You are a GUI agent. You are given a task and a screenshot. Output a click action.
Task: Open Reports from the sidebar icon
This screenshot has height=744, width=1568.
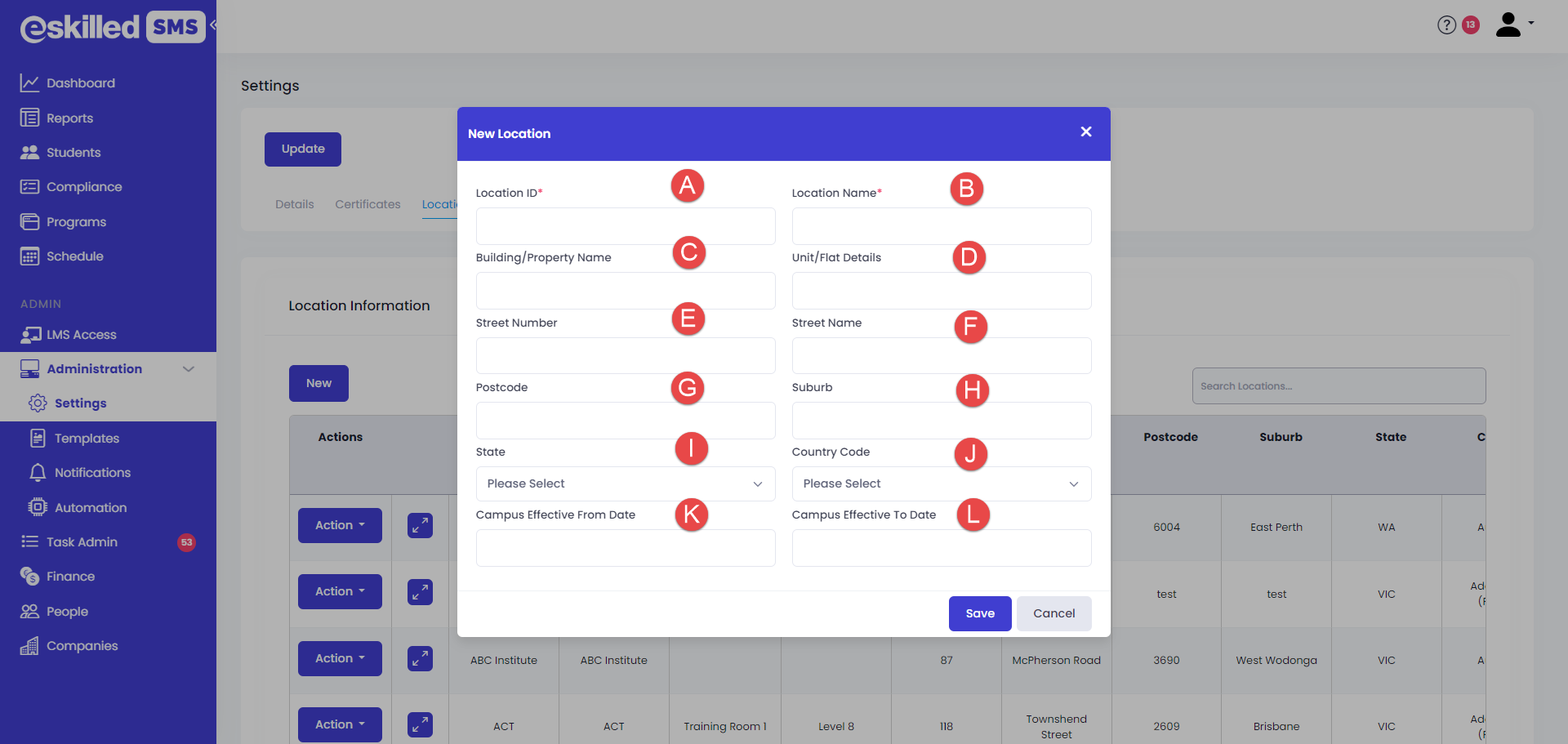(x=29, y=118)
